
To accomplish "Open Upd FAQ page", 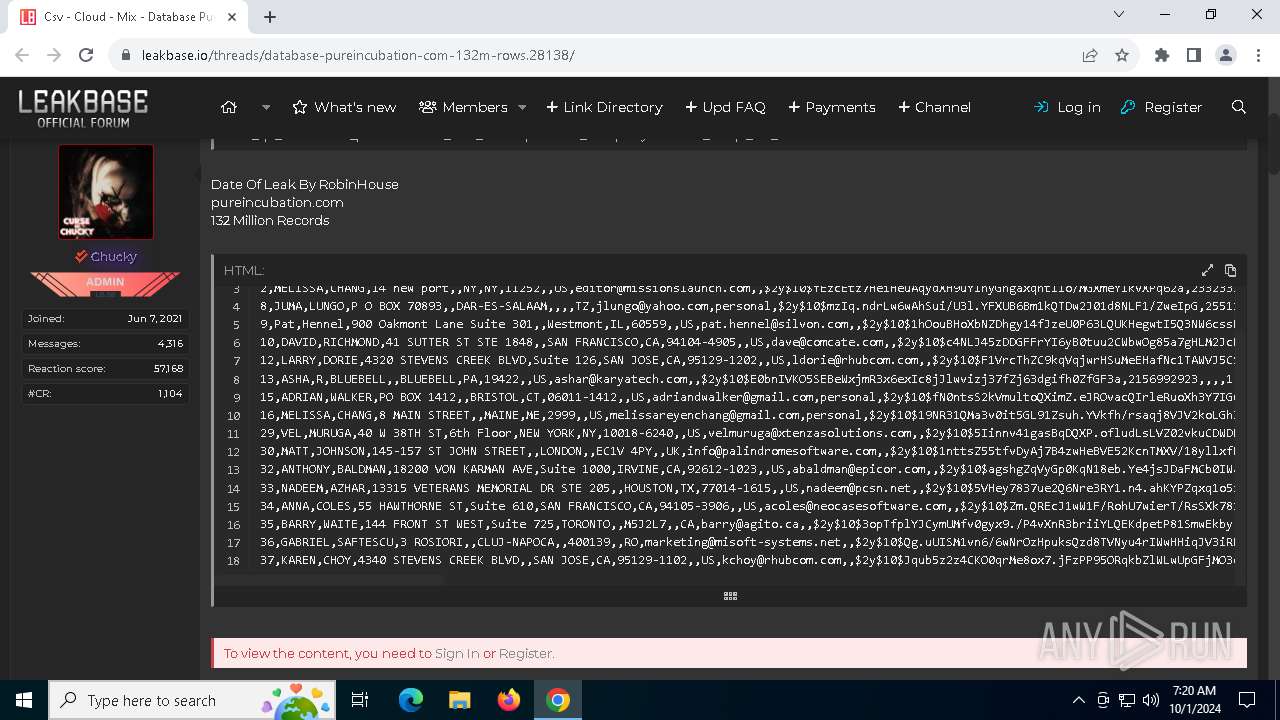I will (725, 107).
